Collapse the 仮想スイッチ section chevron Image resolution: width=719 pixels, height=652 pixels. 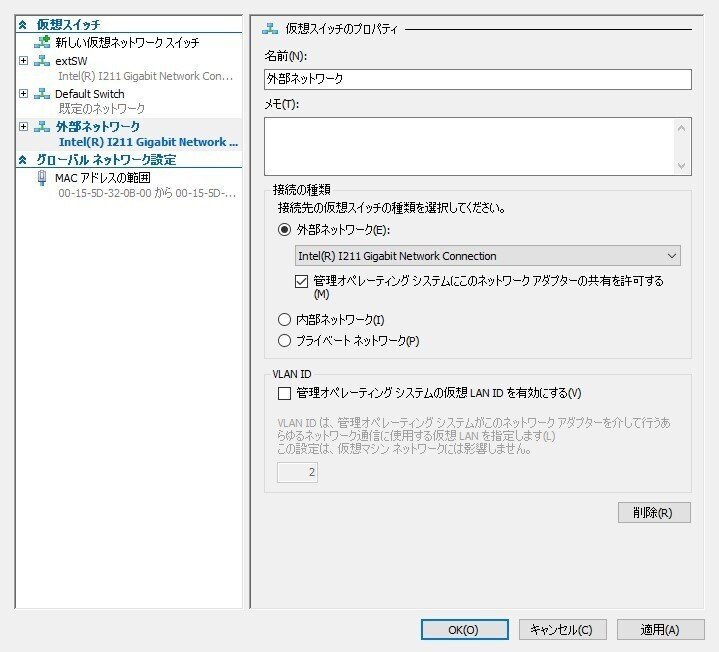click(22, 24)
